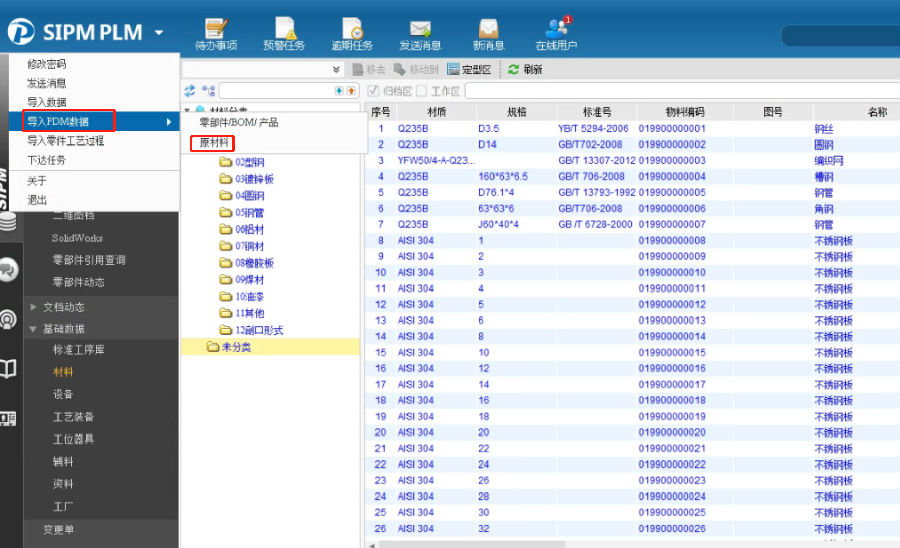This screenshot has width=900, height=548.
Task: Select the 05钢管 folder in tree
Action: (249, 213)
